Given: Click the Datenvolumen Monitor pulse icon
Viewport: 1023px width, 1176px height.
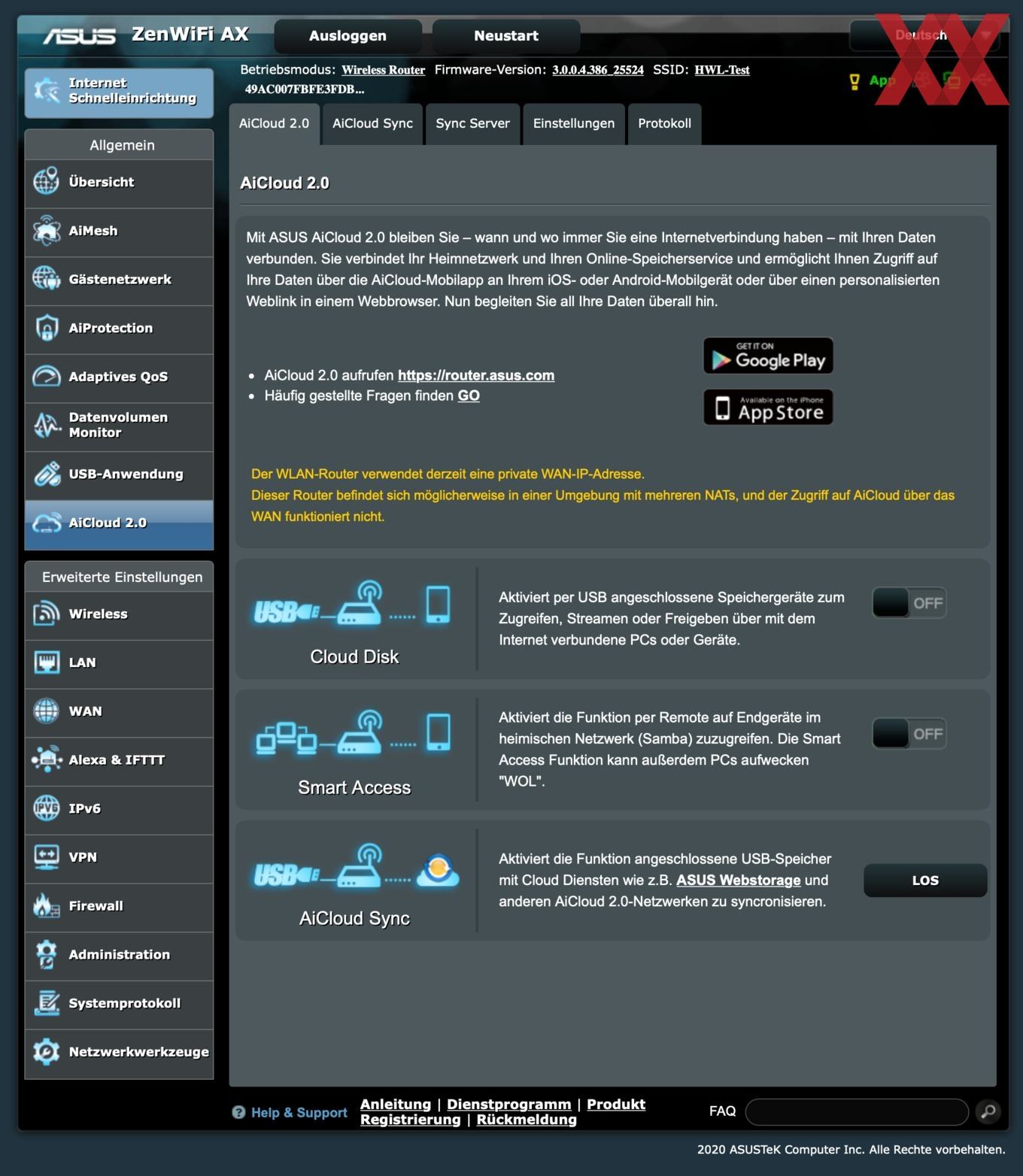Looking at the screenshot, I should [46, 425].
